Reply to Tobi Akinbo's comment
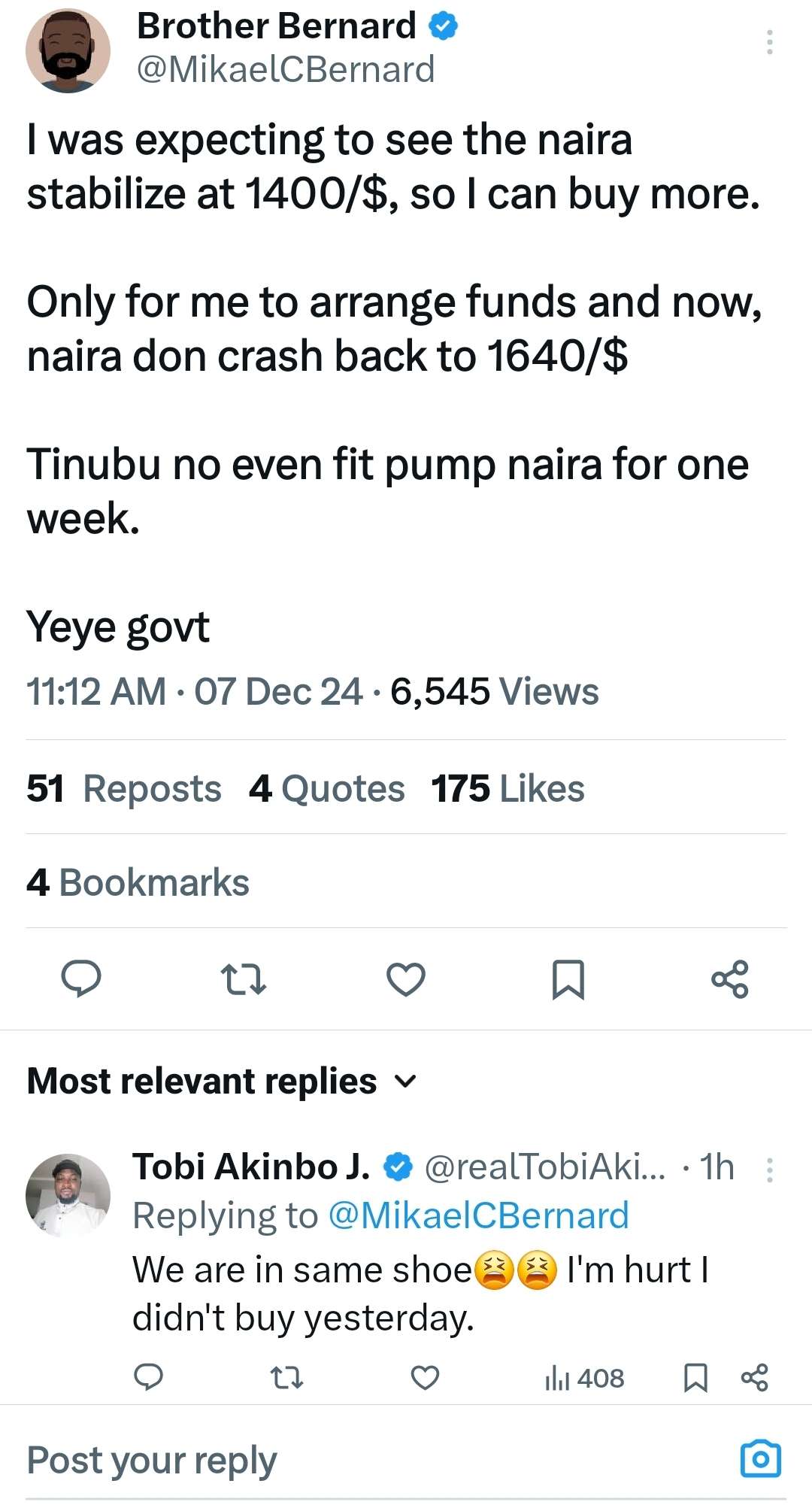812x1511 pixels. pyautogui.click(x=148, y=1377)
